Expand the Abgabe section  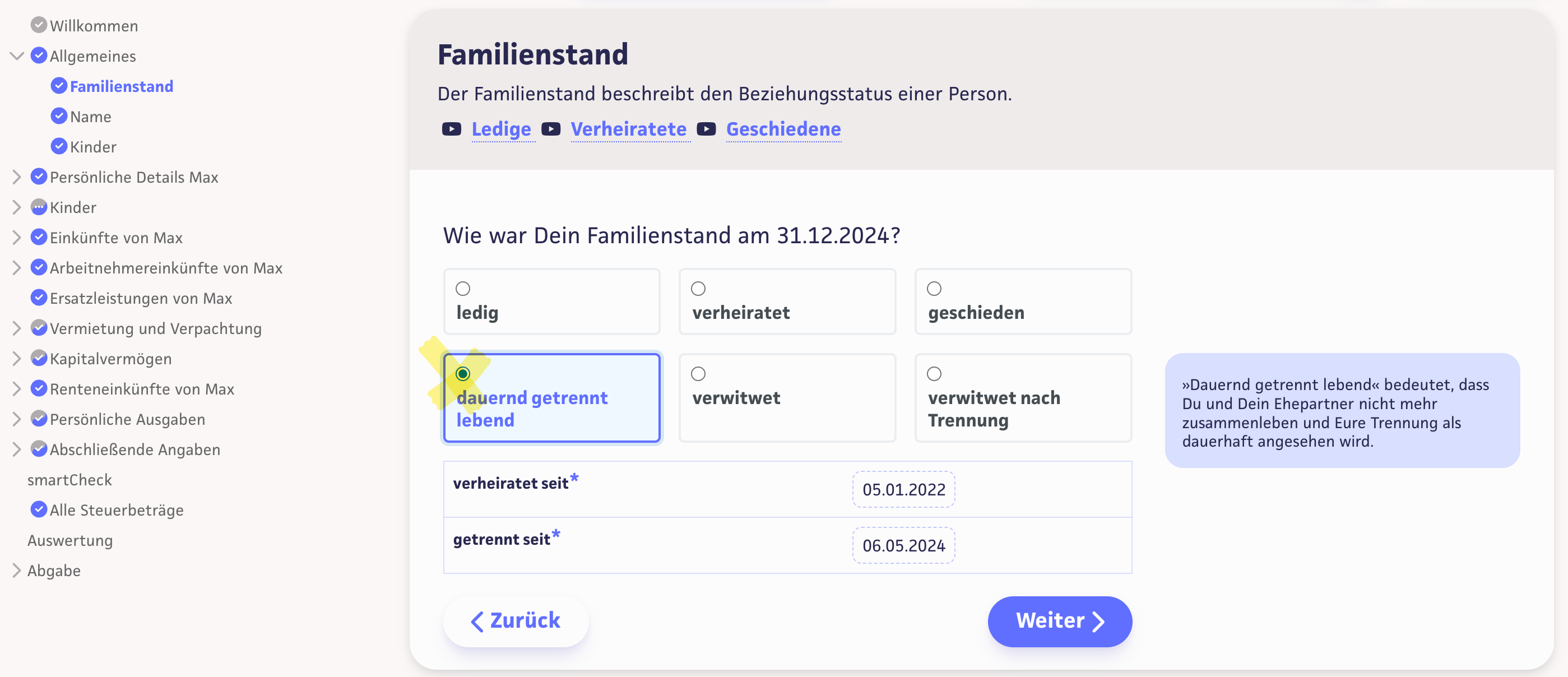pos(16,571)
